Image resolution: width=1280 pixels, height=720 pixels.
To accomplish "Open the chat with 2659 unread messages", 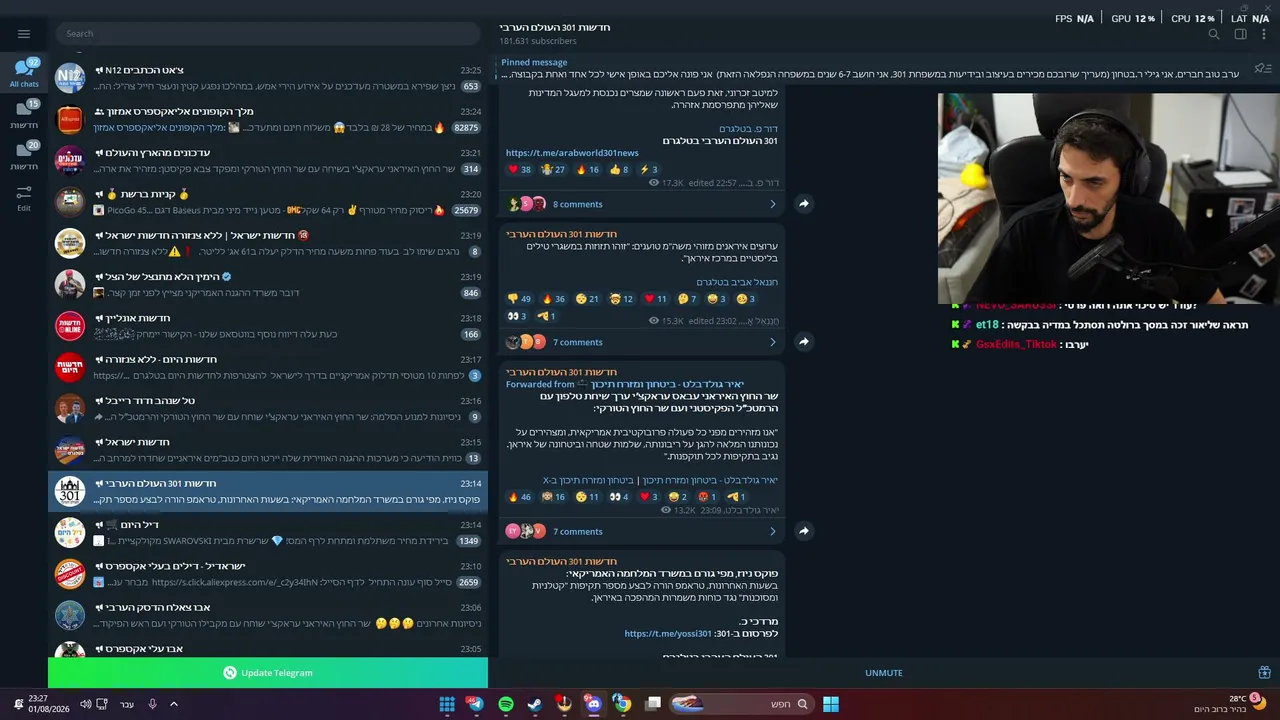I will point(268,574).
